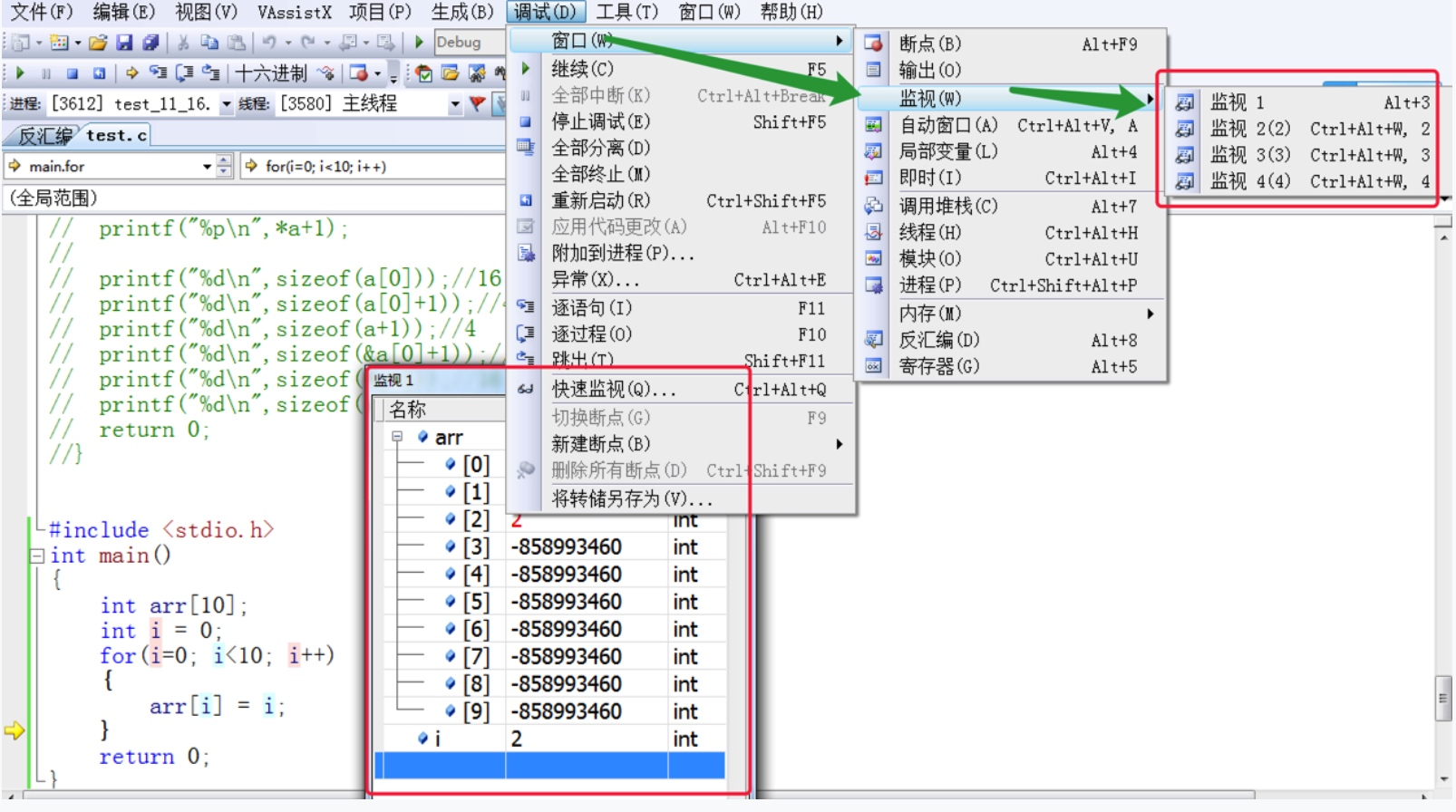This screenshot has width=1456, height=812.
Task: Click the add new item toolbar icon
Action: click(x=60, y=43)
